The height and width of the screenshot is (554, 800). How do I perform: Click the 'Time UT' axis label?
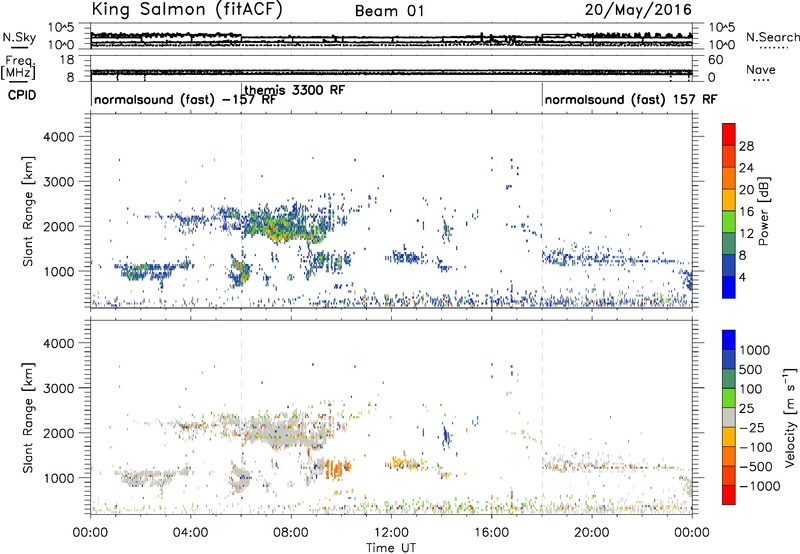click(x=391, y=548)
